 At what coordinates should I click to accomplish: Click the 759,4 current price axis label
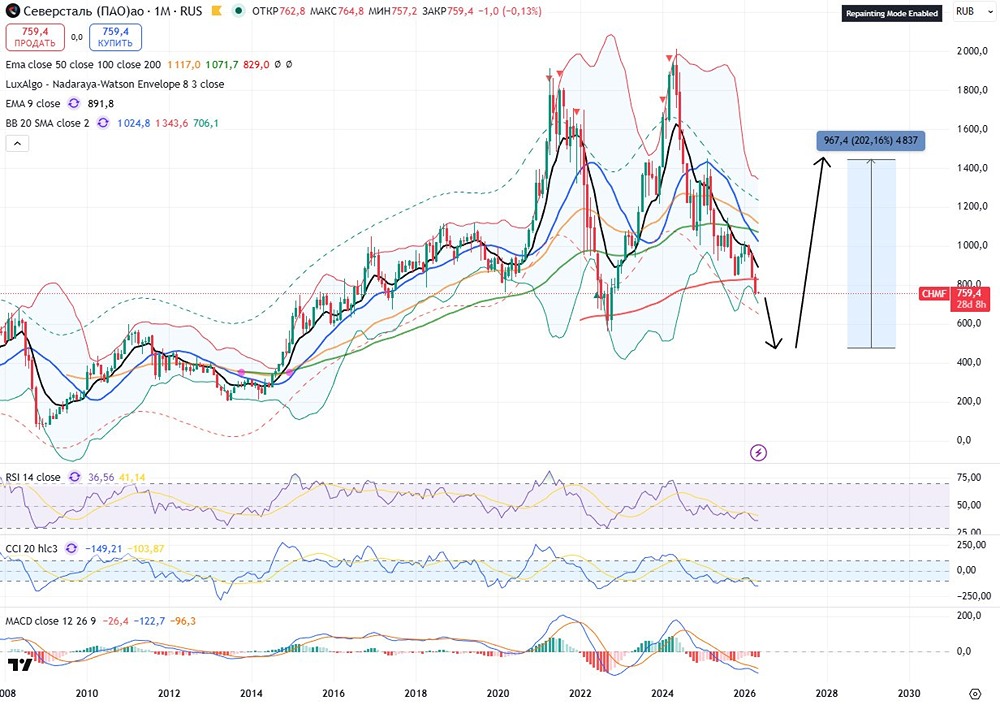click(x=969, y=293)
